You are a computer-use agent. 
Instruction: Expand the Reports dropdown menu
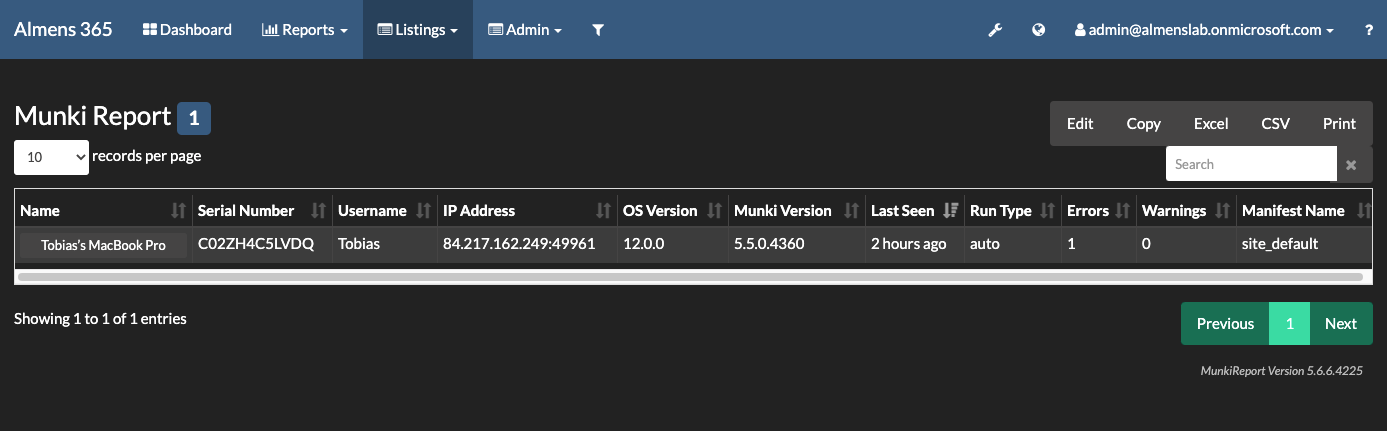pos(305,30)
